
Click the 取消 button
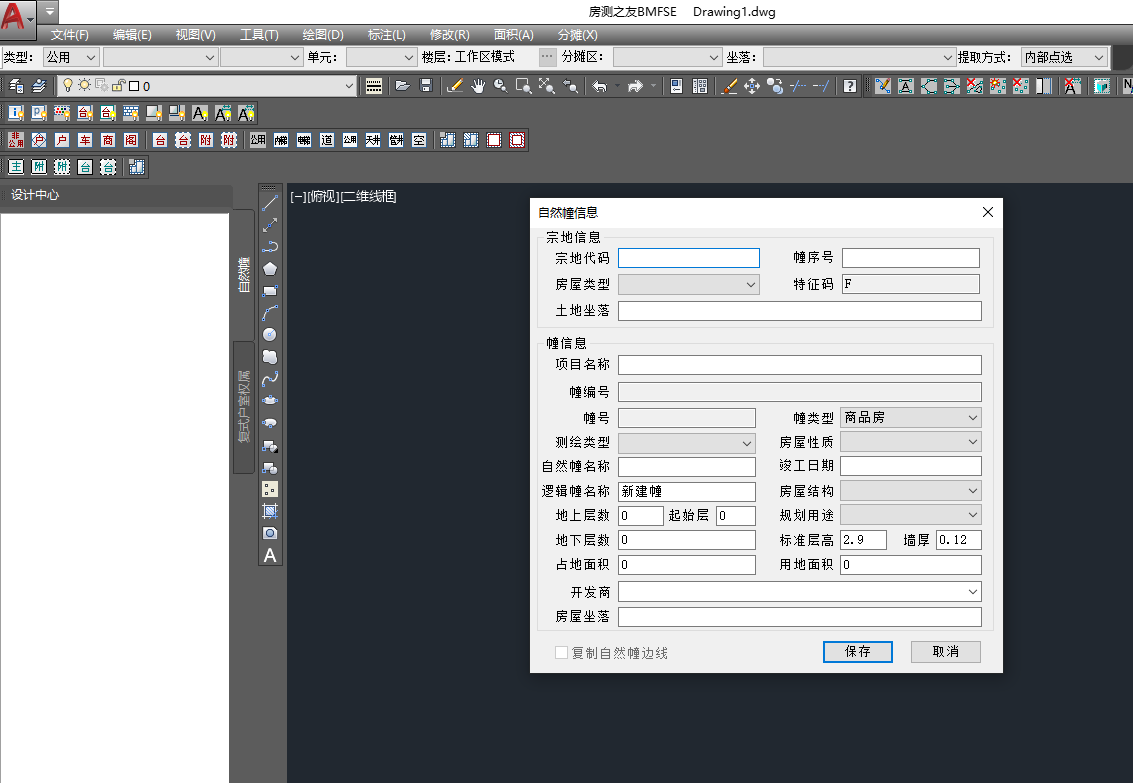[946, 652]
